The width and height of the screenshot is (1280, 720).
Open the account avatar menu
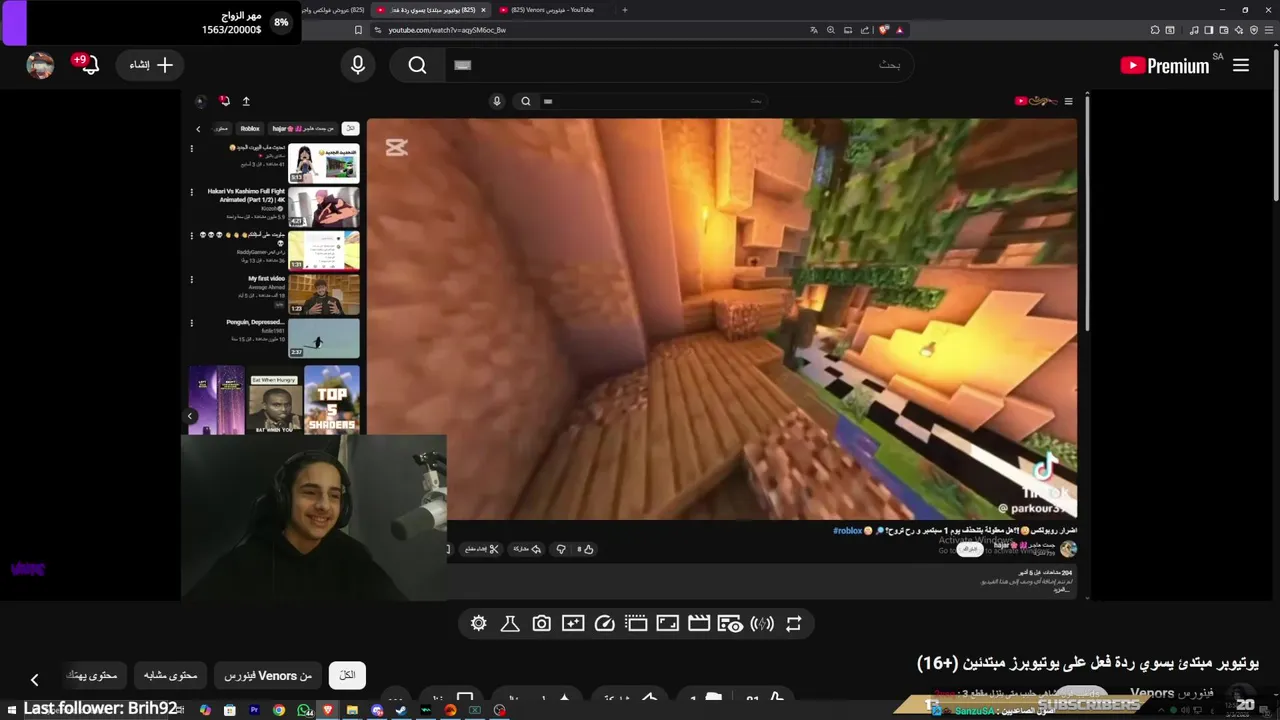click(40, 65)
